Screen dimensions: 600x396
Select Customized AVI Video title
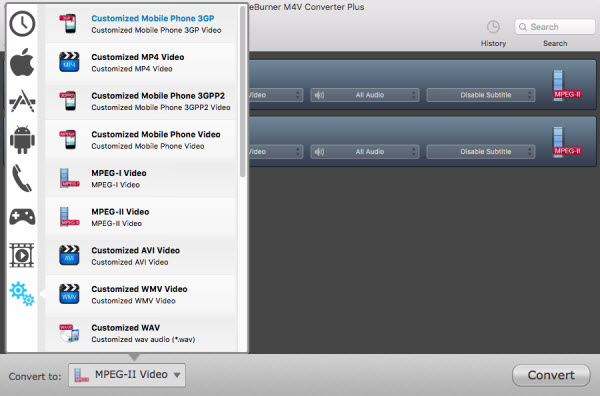(135, 250)
